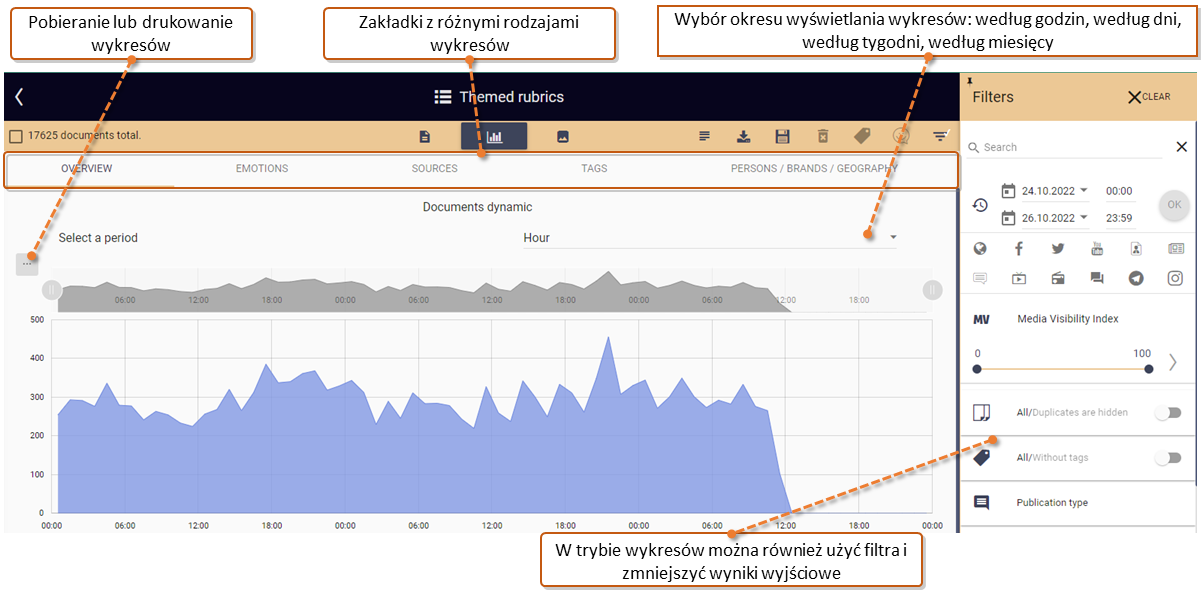Switch to the EMOTIONS tab
This screenshot has width=1202, height=591.
pyautogui.click(x=262, y=168)
